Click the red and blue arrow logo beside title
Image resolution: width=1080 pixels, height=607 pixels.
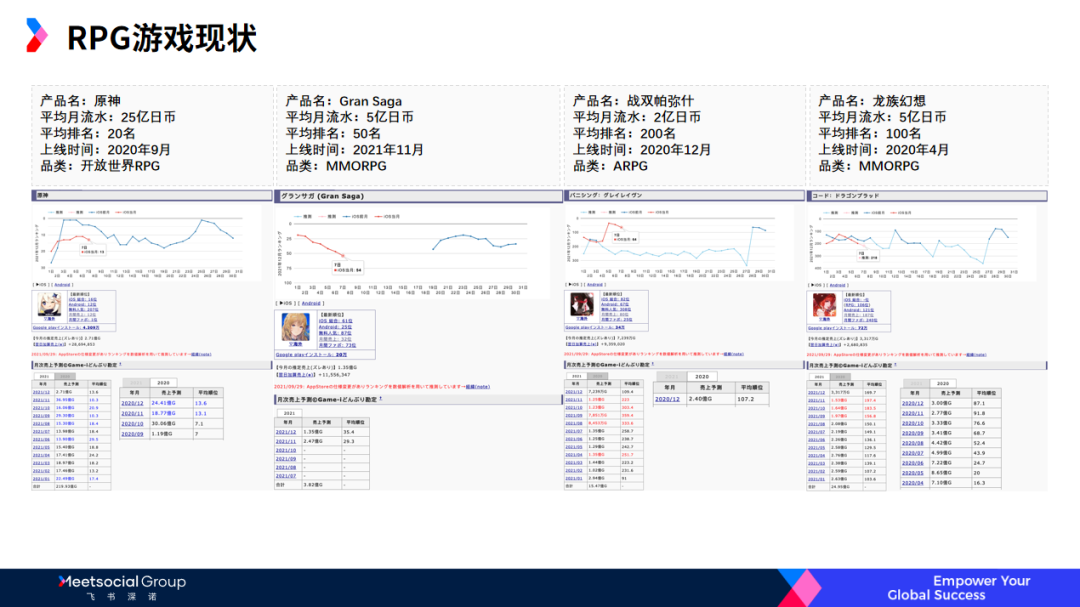click(37, 35)
